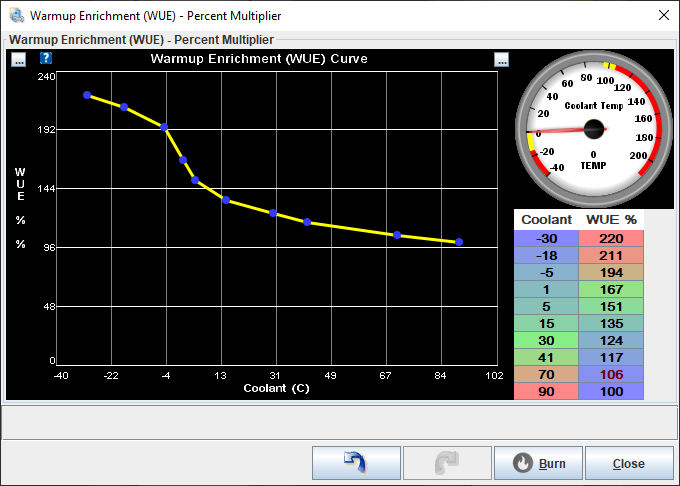The width and height of the screenshot is (680, 486).
Task: Select WUE % cell 194
Action: (x=611, y=272)
